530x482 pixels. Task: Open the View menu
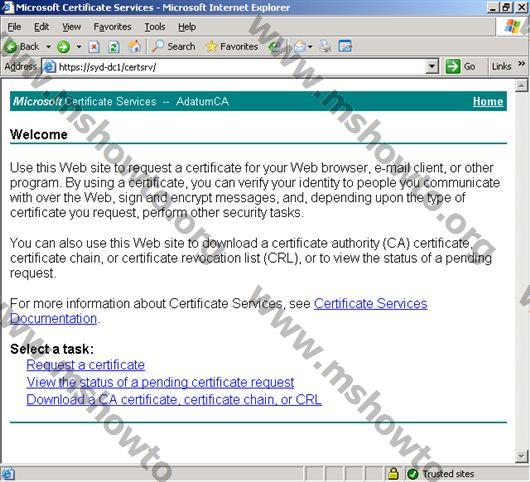coord(71,27)
